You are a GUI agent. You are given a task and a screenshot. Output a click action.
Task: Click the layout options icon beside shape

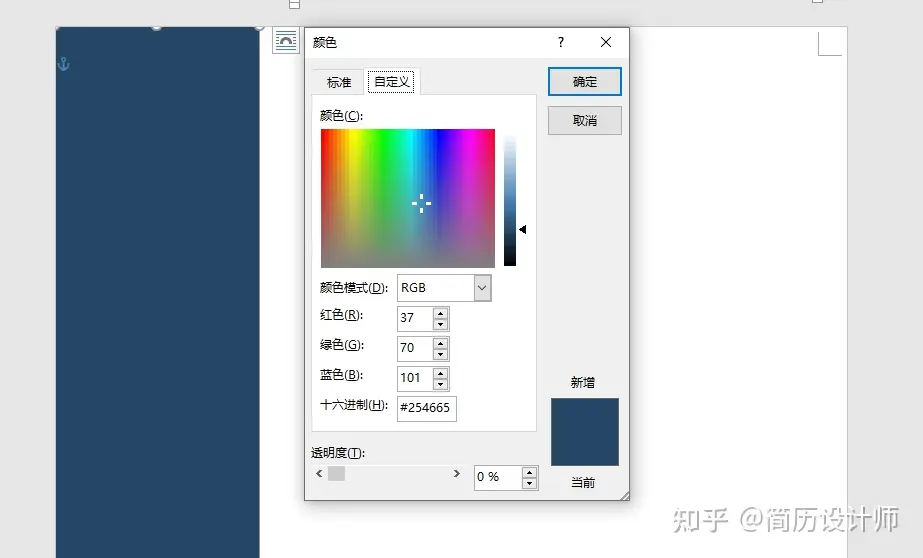click(286, 40)
